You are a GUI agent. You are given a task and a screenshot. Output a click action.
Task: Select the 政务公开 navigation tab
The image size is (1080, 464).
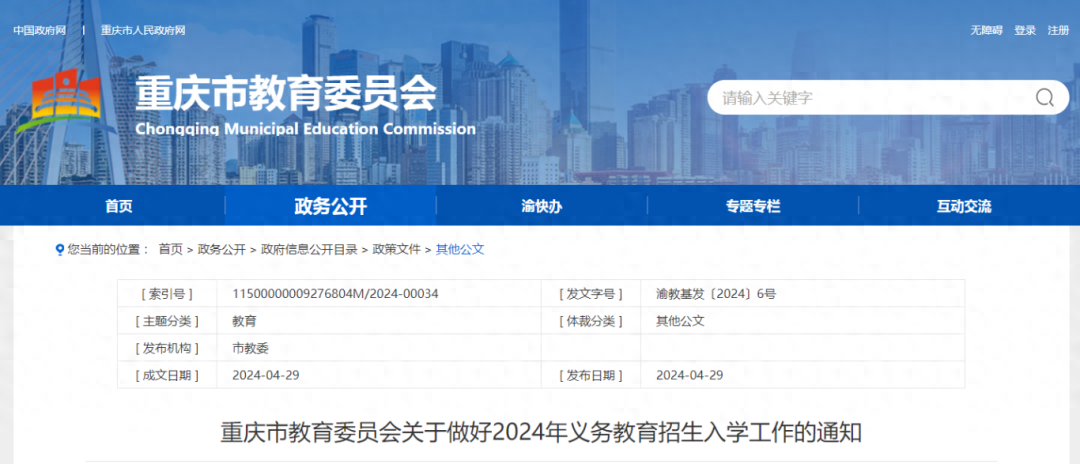(331, 206)
